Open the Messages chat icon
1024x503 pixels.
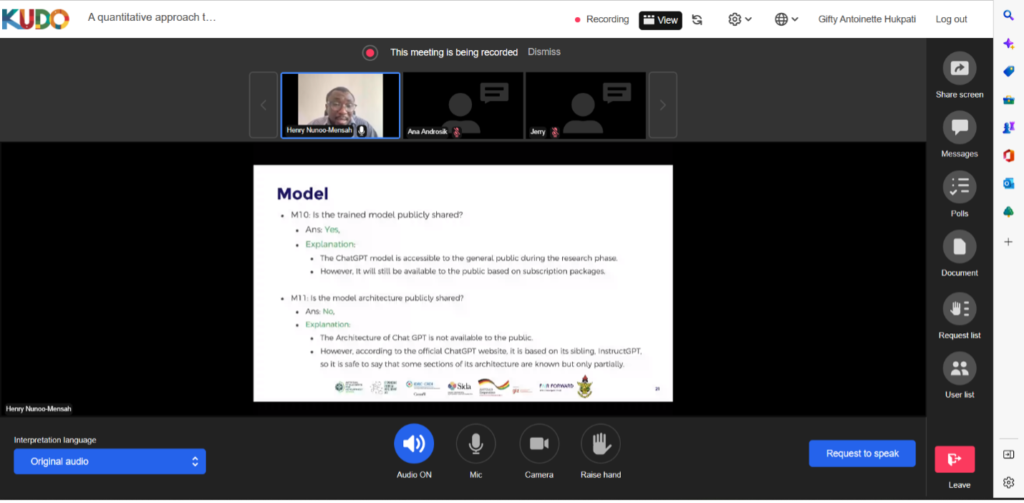[x=959, y=128]
